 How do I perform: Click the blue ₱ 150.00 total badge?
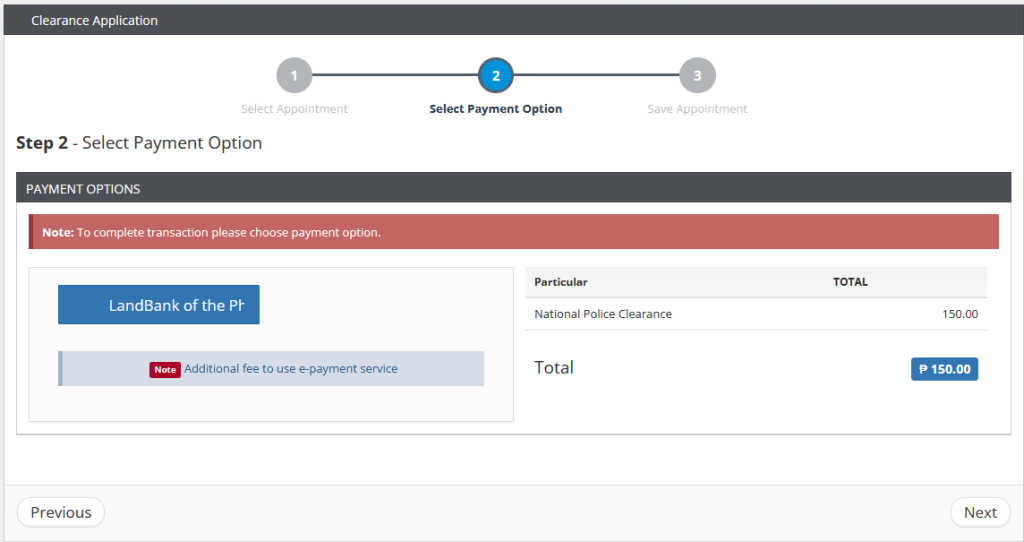(x=944, y=369)
